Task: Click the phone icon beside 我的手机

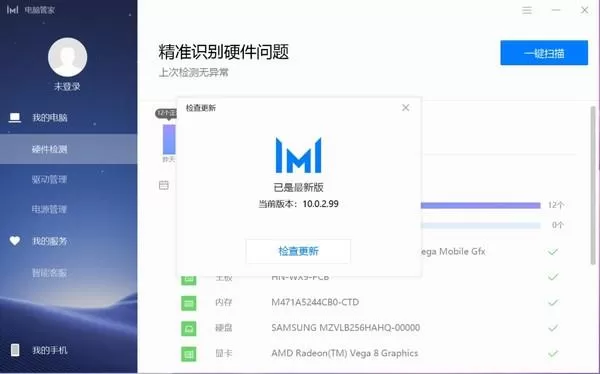Action: tap(15, 350)
